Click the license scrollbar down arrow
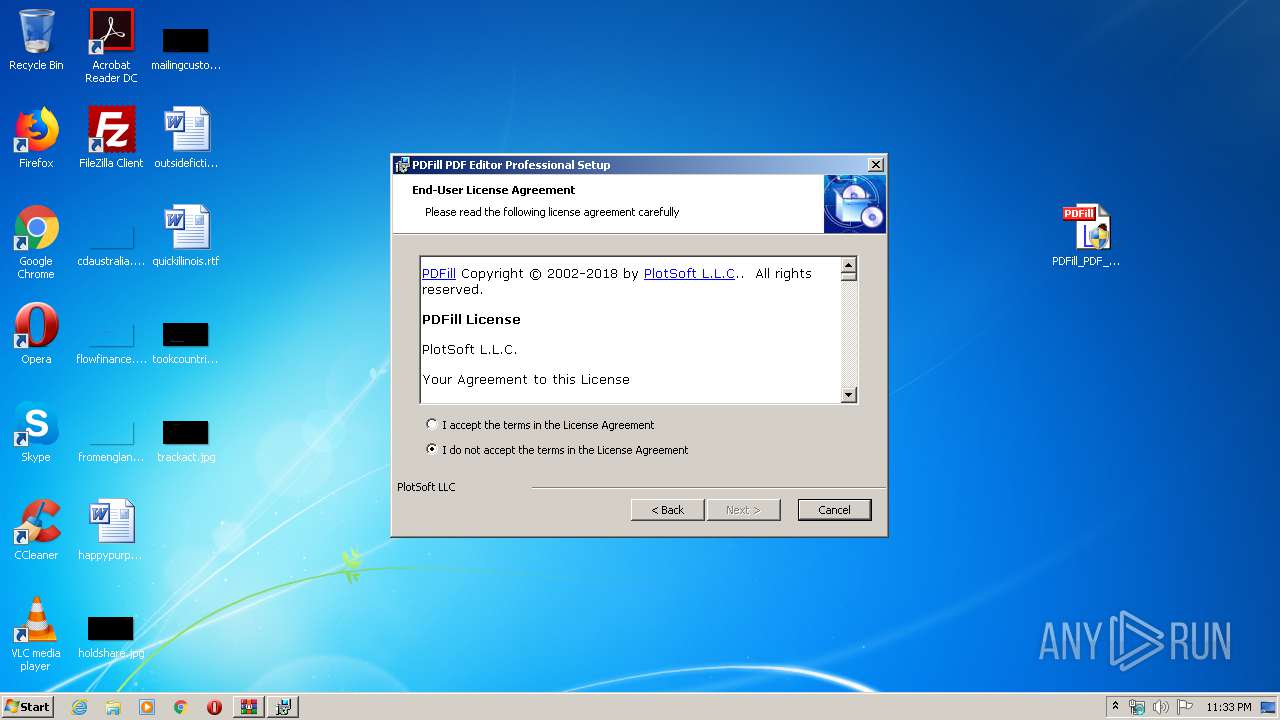1280x720 pixels. (849, 395)
